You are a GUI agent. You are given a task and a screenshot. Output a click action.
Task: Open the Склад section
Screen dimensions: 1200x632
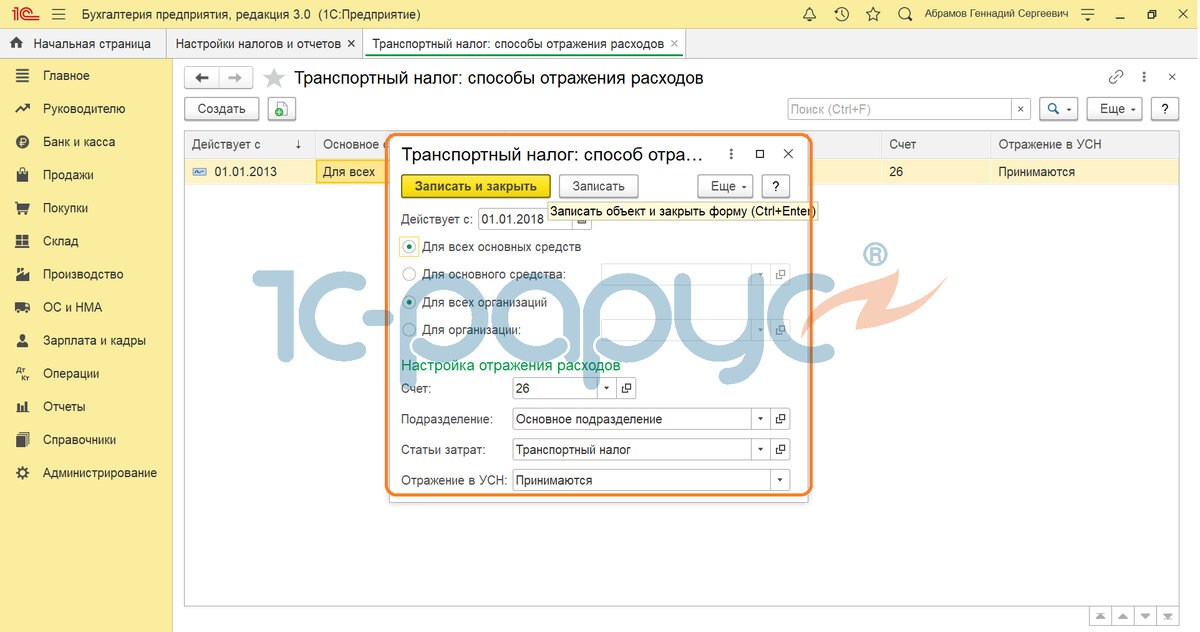pos(61,241)
